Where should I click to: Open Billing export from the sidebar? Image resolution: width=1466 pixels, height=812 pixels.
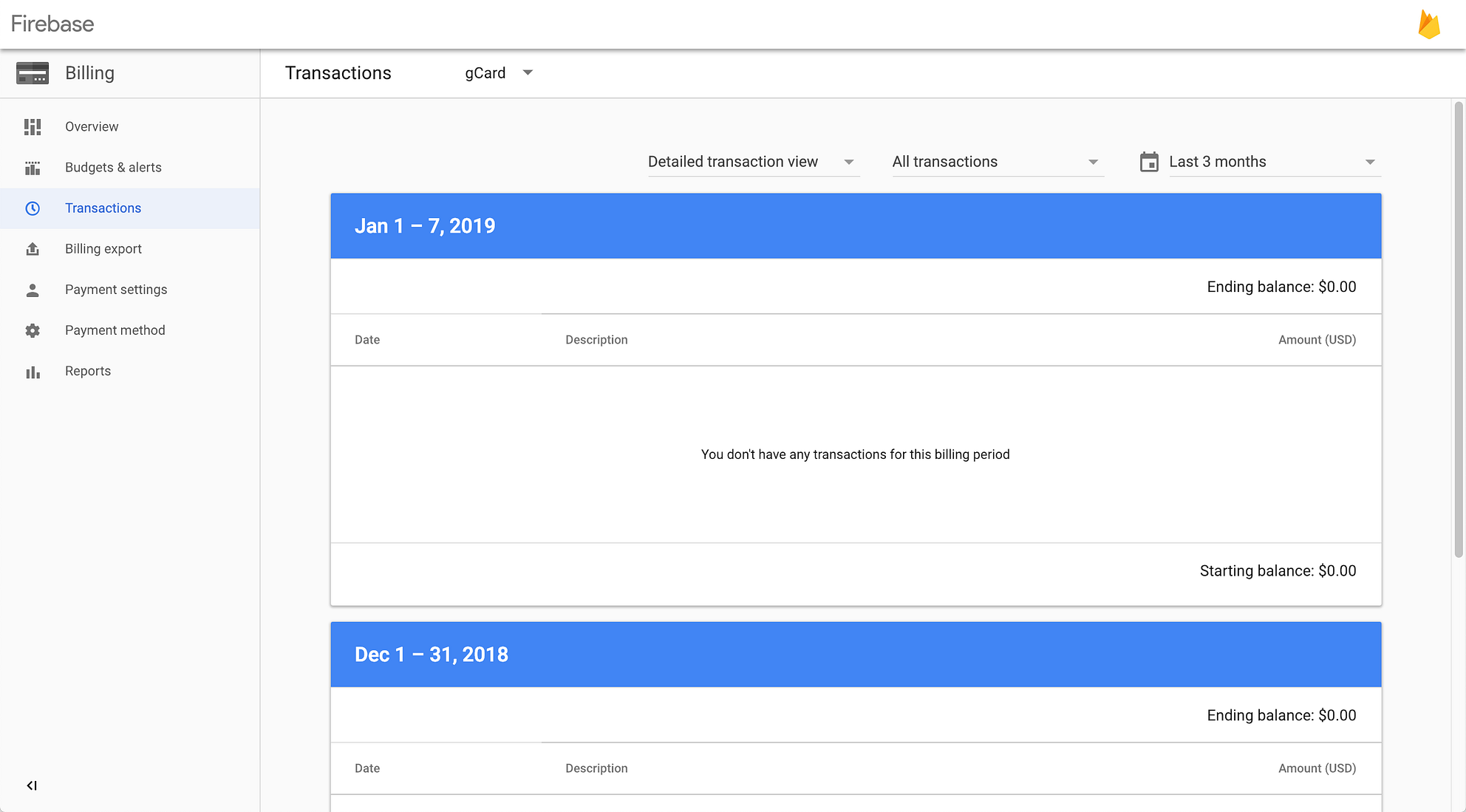click(103, 248)
